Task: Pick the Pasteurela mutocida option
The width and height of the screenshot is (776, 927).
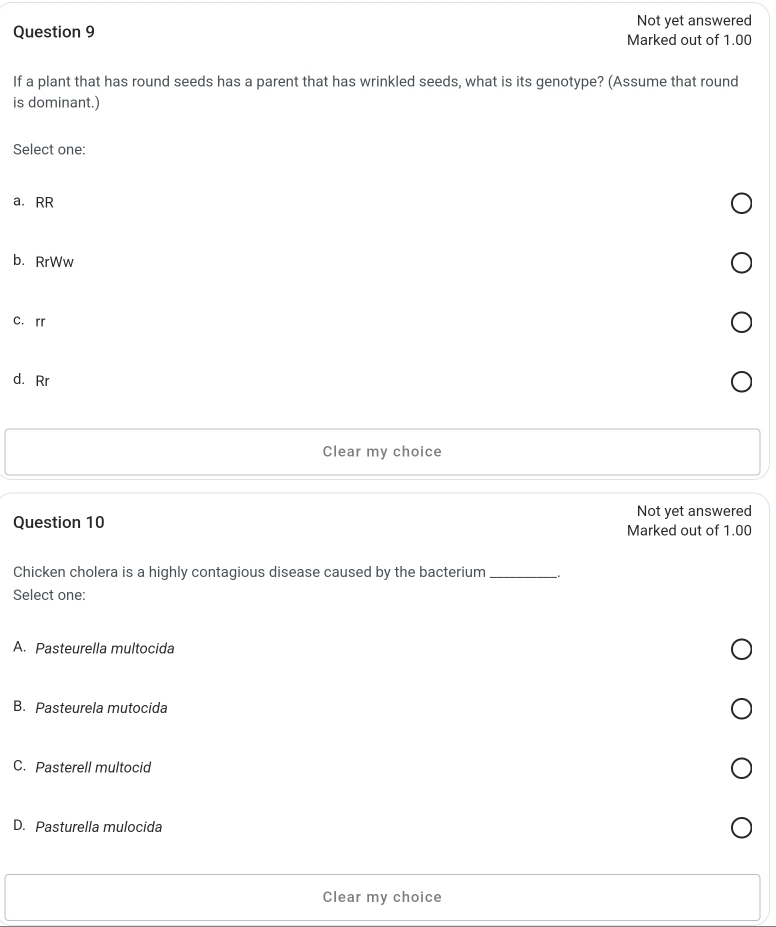Action: [x=741, y=709]
